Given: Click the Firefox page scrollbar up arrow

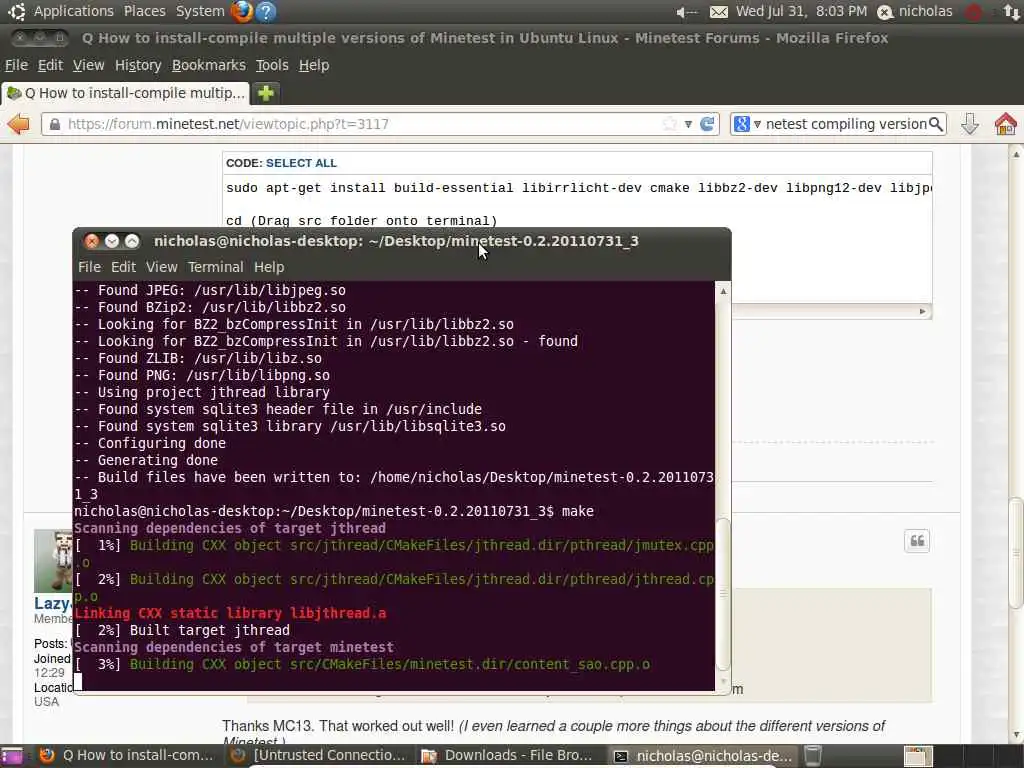Looking at the screenshot, I should (x=1016, y=154).
